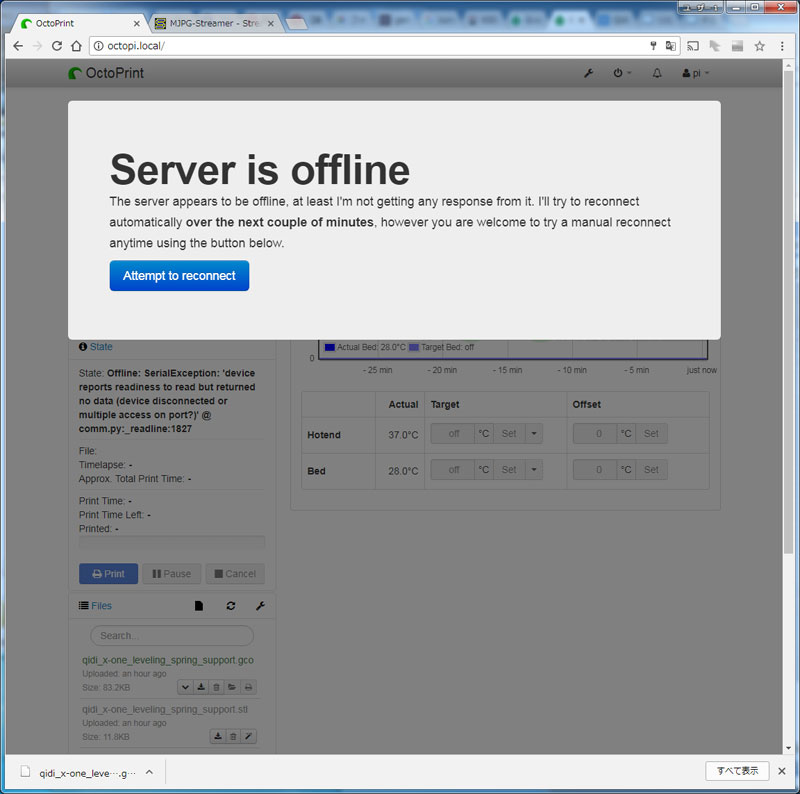This screenshot has width=800, height=794.
Task: Open Files panel wrench options
Action: click(260, 606)
